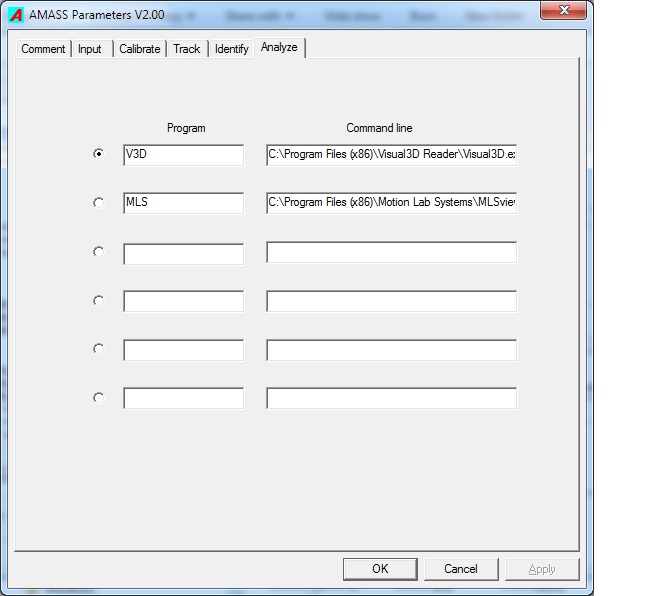Select the last row's radio button
652x596 pixels.
coord(98,397)
